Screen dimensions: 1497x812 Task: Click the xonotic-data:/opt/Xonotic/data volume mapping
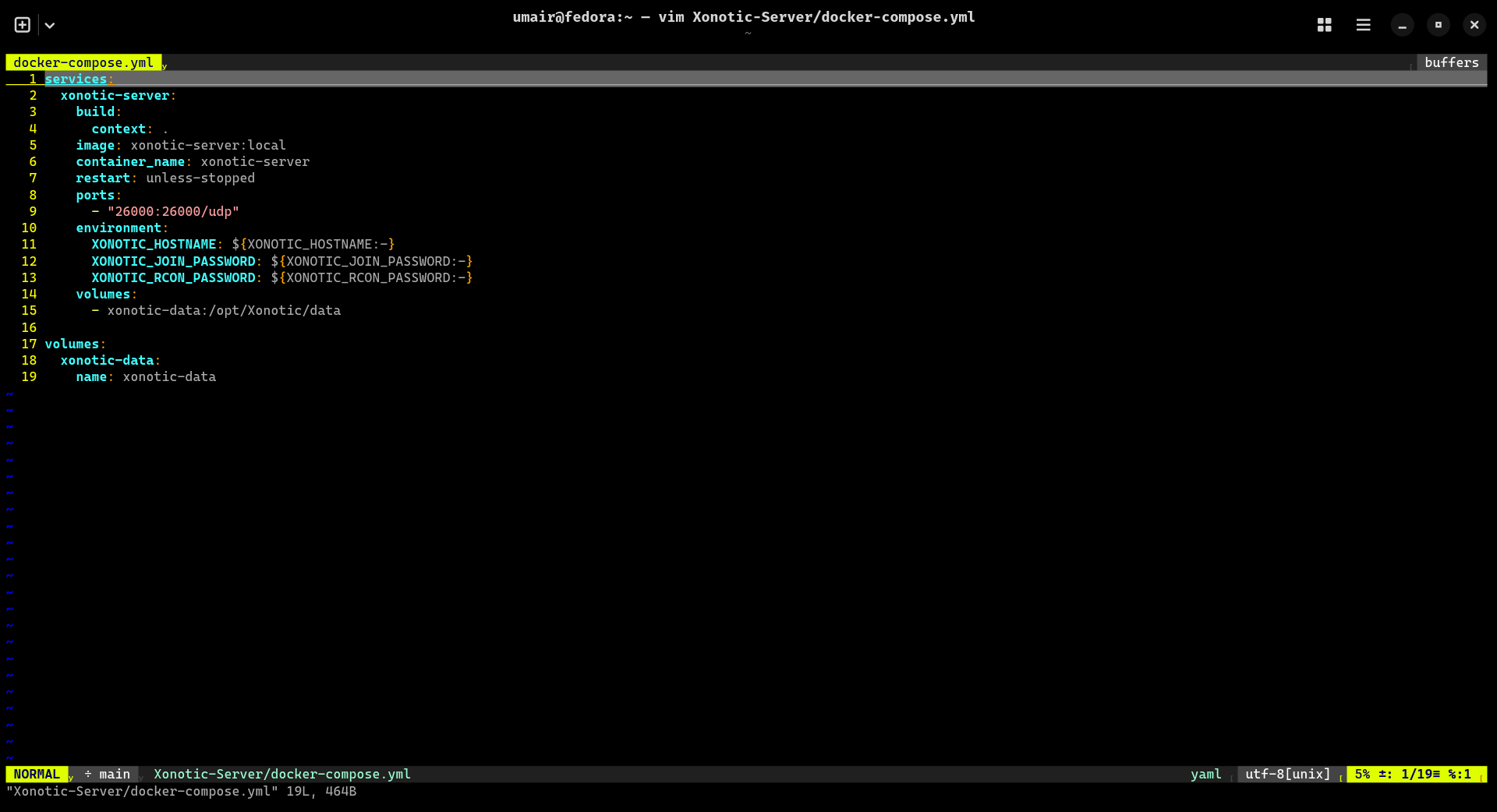(224, 310)
